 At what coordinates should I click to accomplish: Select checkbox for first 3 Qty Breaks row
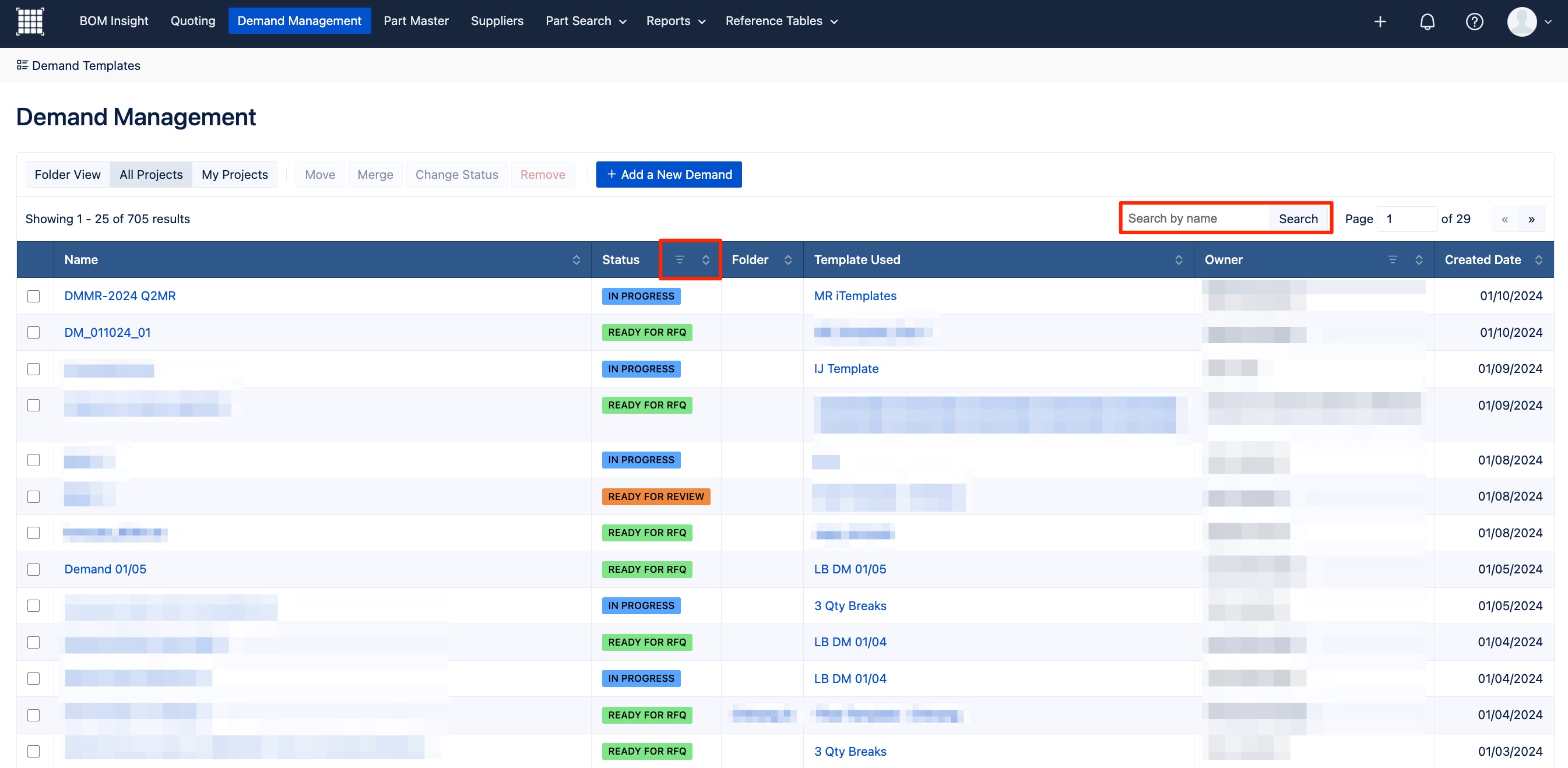click(x=33, y=606)
